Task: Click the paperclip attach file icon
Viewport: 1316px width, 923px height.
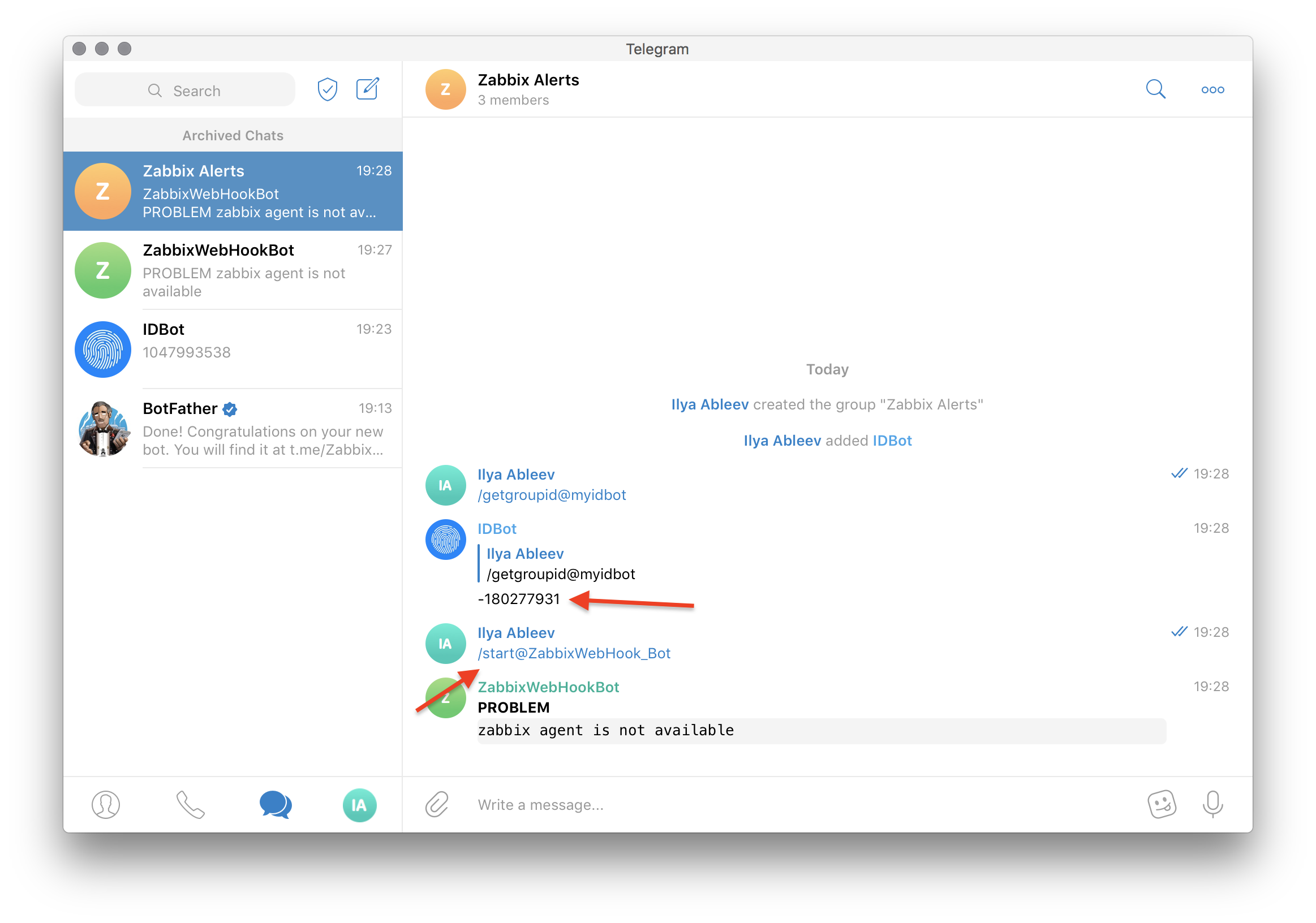Action: [x=437, y=804]
